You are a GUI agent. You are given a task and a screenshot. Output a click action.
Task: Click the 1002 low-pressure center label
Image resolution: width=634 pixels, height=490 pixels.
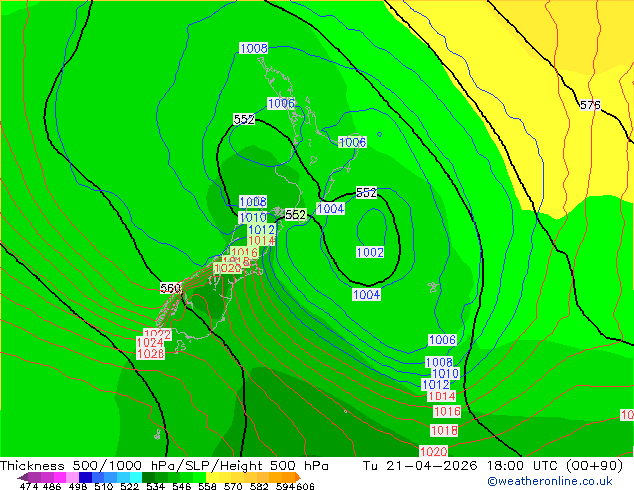click(x=370, y=252)
